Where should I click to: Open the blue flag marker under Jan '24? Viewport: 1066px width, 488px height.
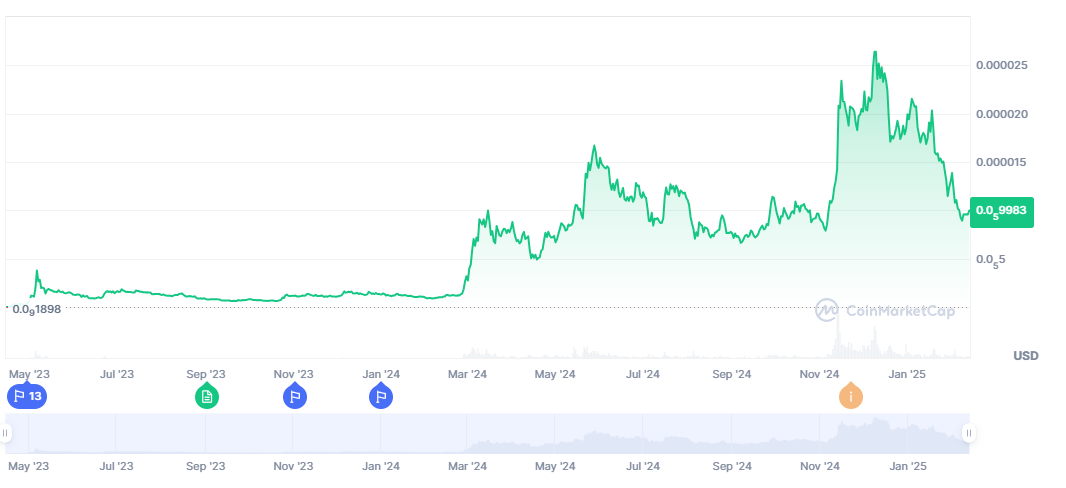point(380,397)
